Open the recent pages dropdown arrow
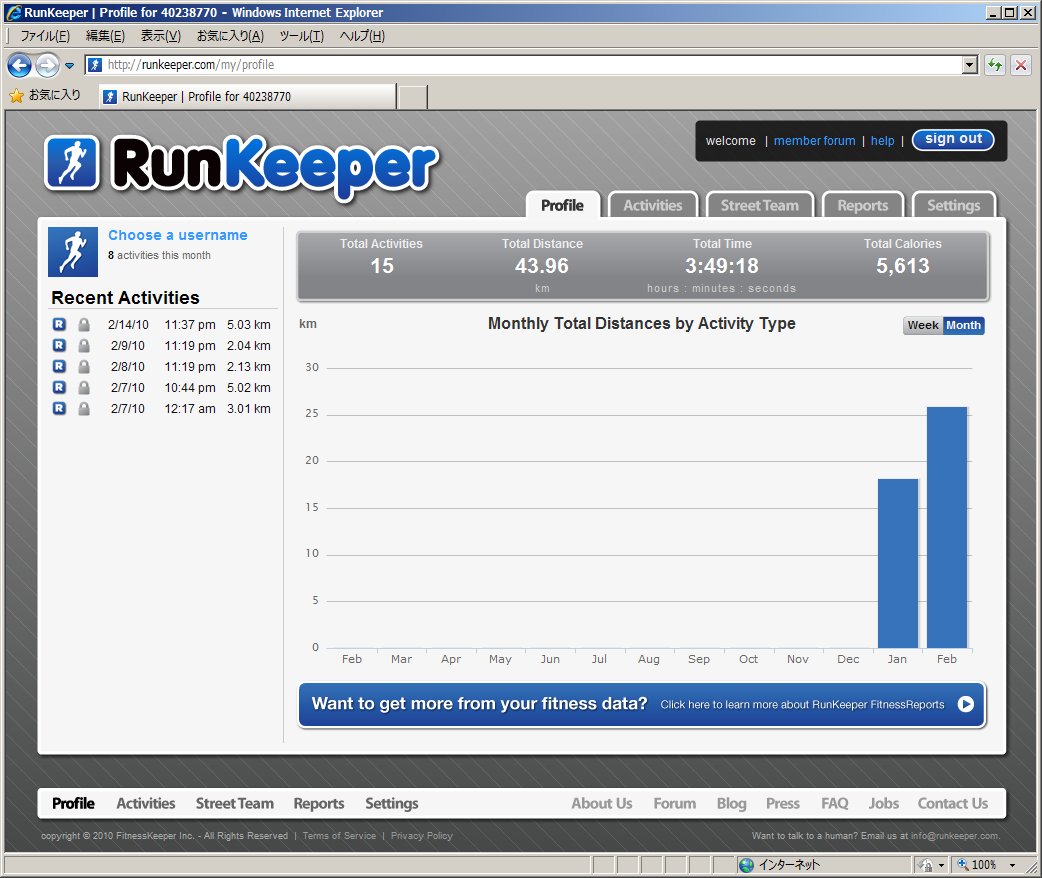Screen dimensions: 1042x878 tap(70, 66)
